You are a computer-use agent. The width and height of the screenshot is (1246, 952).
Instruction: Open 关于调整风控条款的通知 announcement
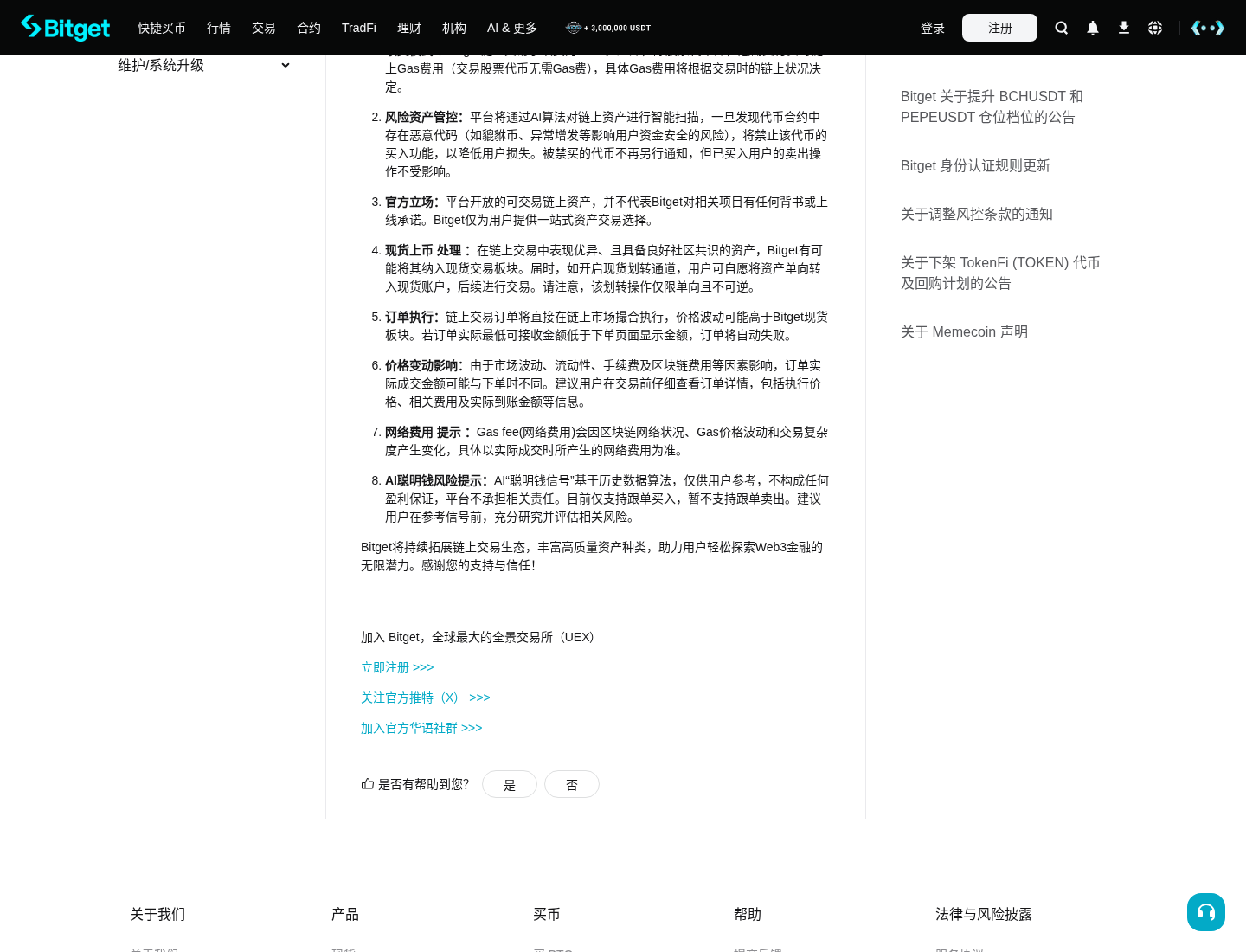[x=977, y=215]
